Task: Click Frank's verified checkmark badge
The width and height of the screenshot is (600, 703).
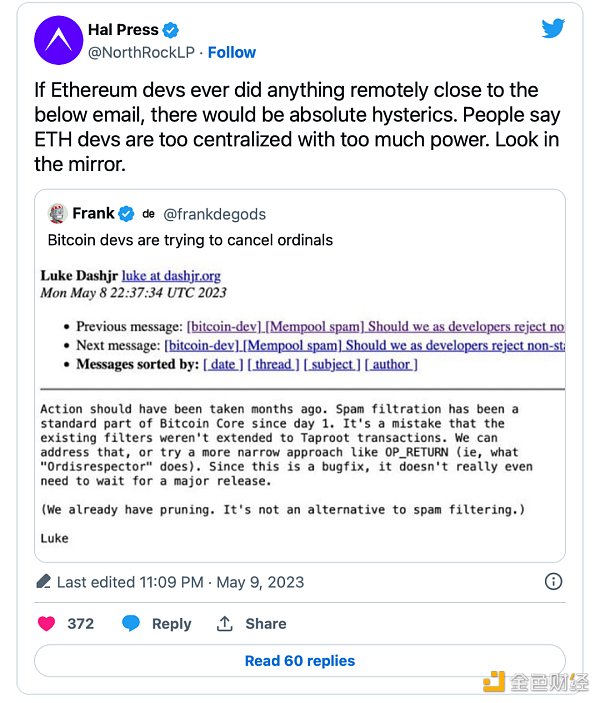Action: (127, 213)
